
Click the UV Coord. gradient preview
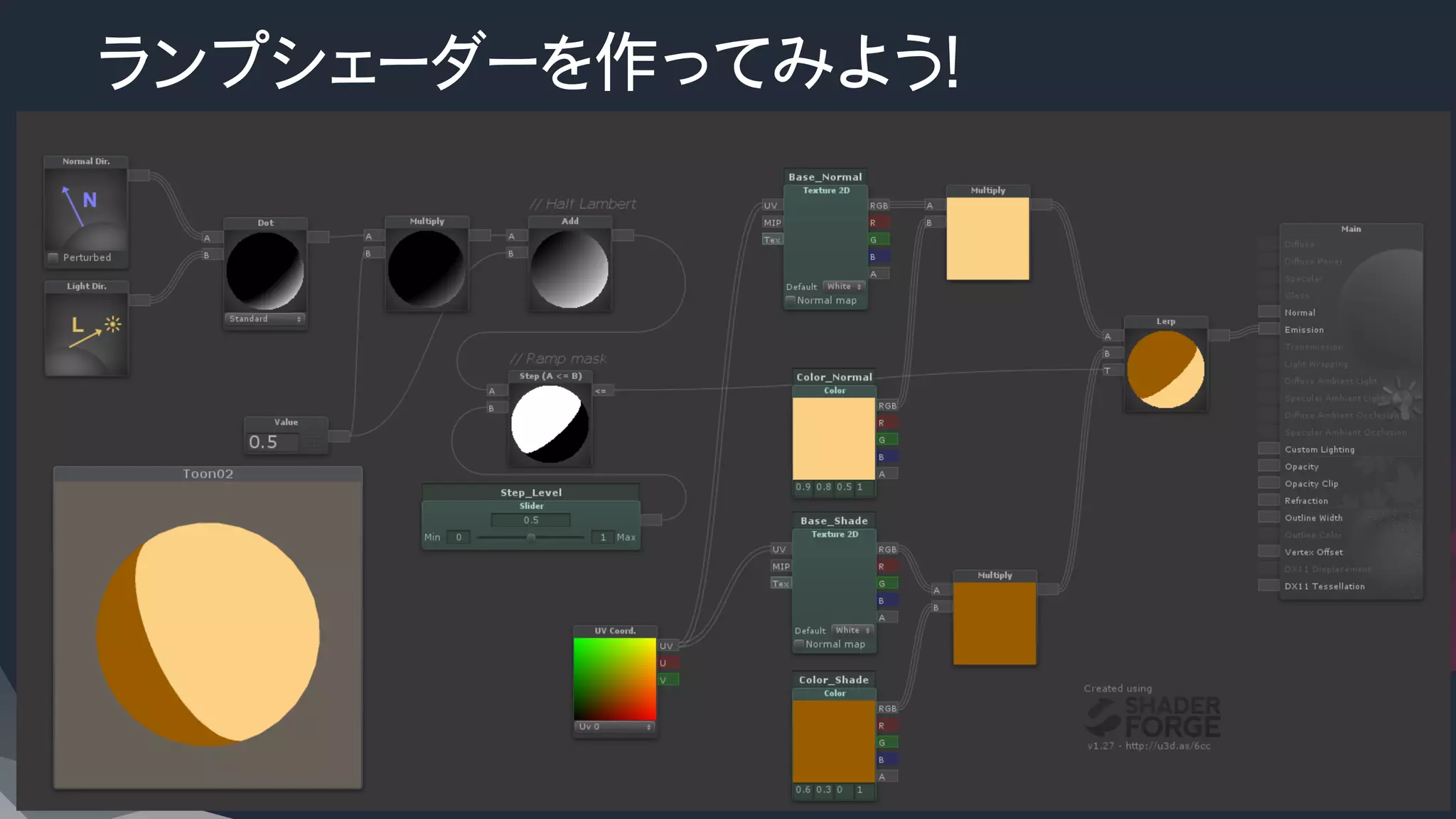[x=614, y=679]
